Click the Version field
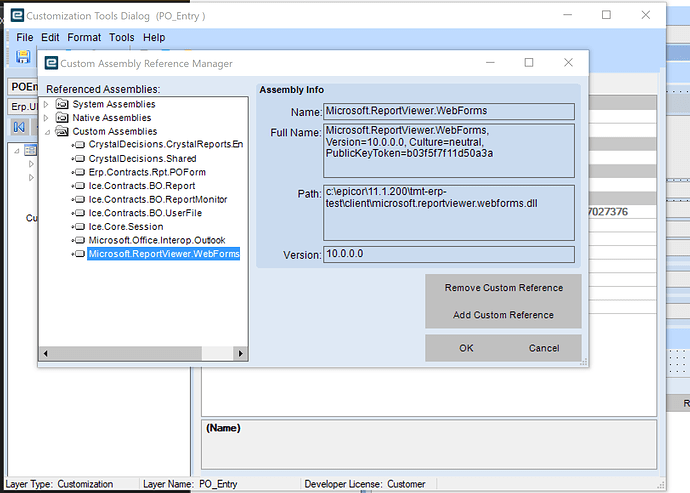Viewport: 690px width, 493px height. (x=449, y=254)
